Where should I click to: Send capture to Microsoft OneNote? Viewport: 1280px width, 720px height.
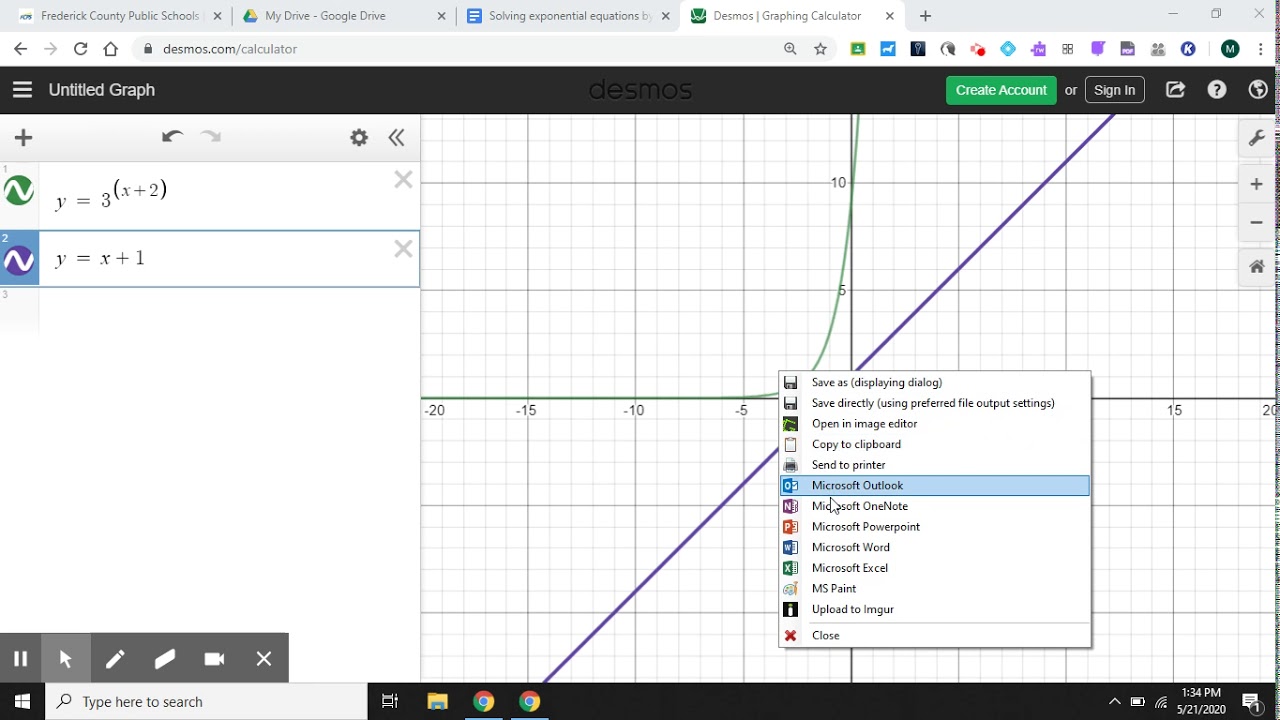(935, 506)
